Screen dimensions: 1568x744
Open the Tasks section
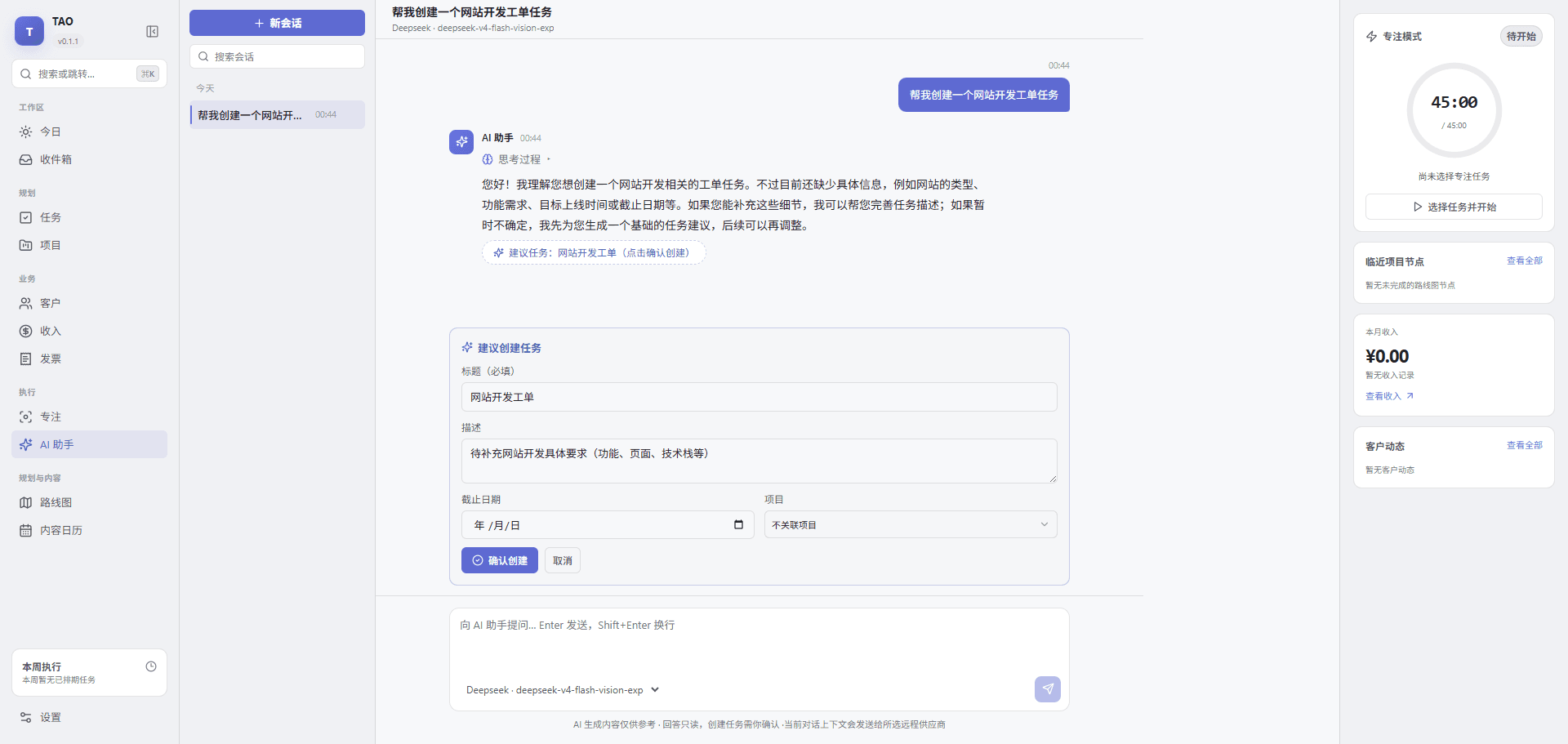(89, 217)
